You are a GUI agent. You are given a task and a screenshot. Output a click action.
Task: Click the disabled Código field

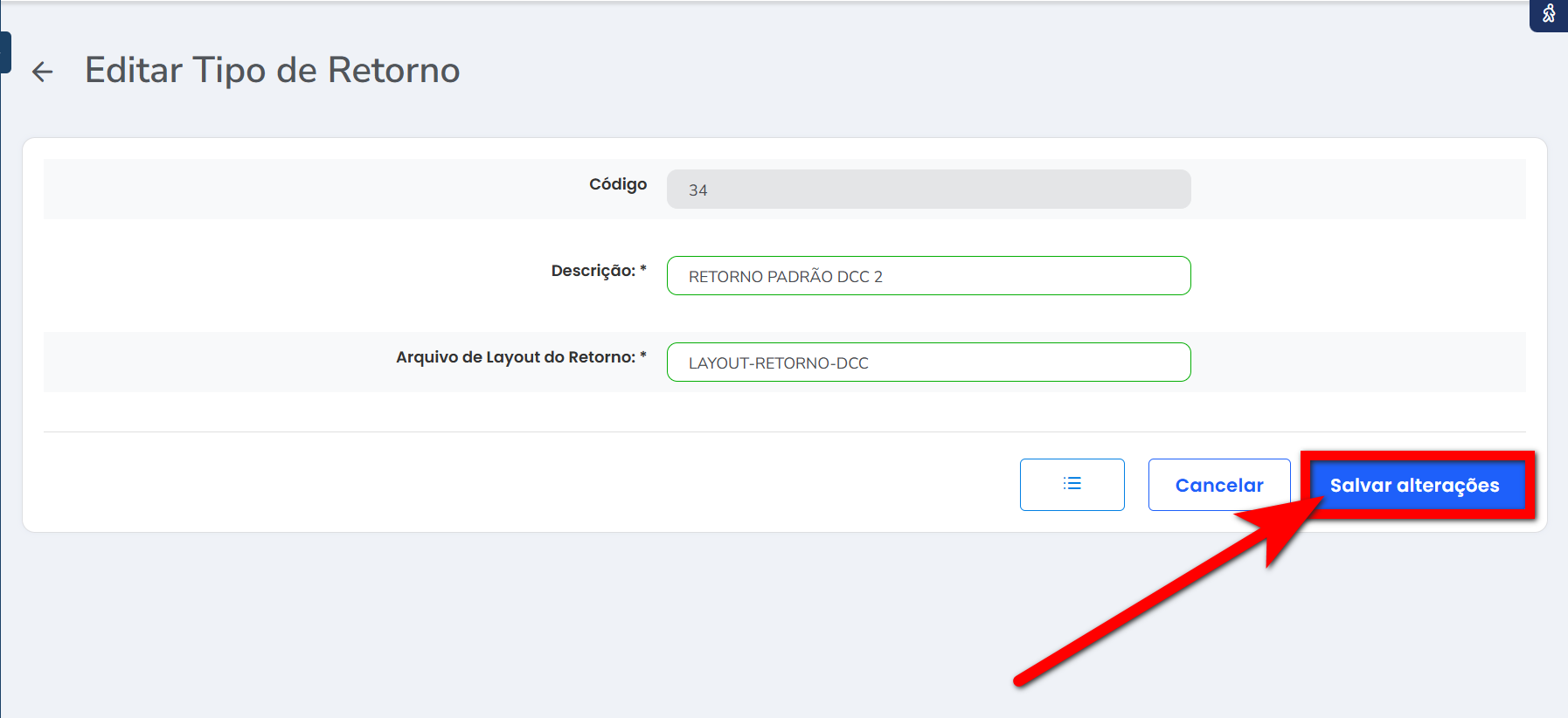point(928,190)
